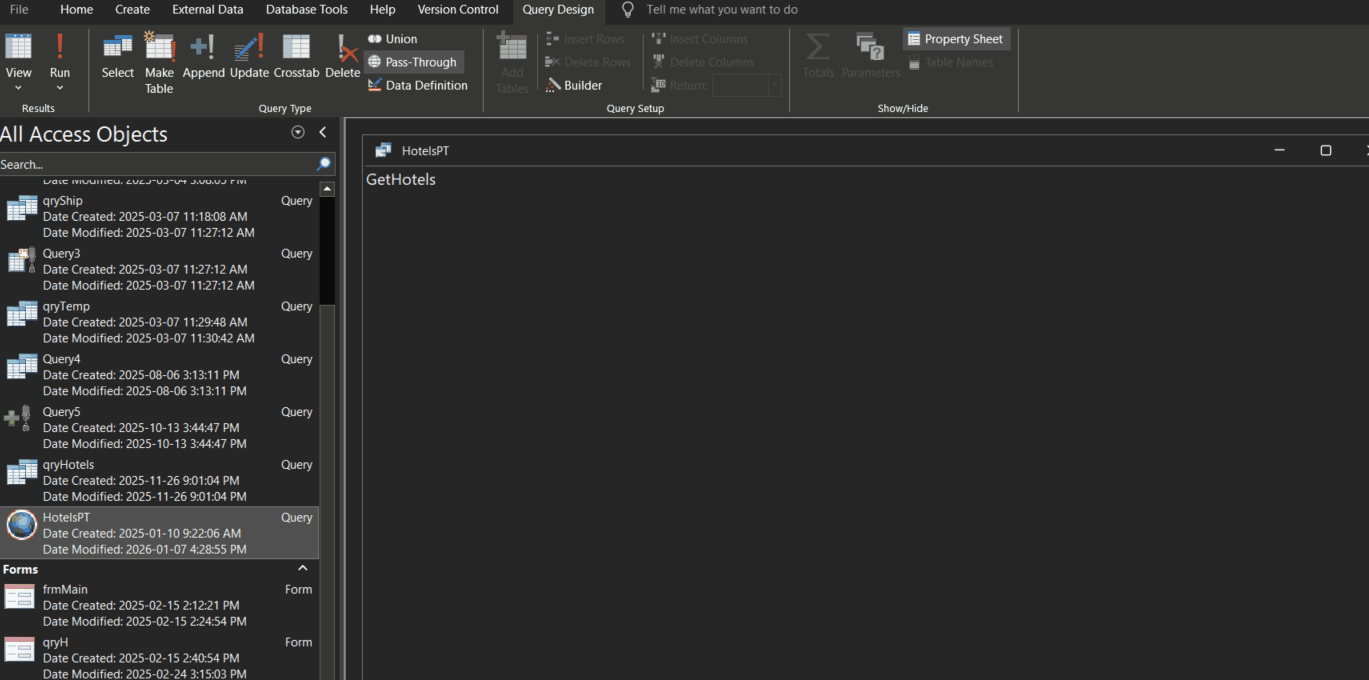
Task: Click inside the navigation pane Search box
Action: click(150, 164)
